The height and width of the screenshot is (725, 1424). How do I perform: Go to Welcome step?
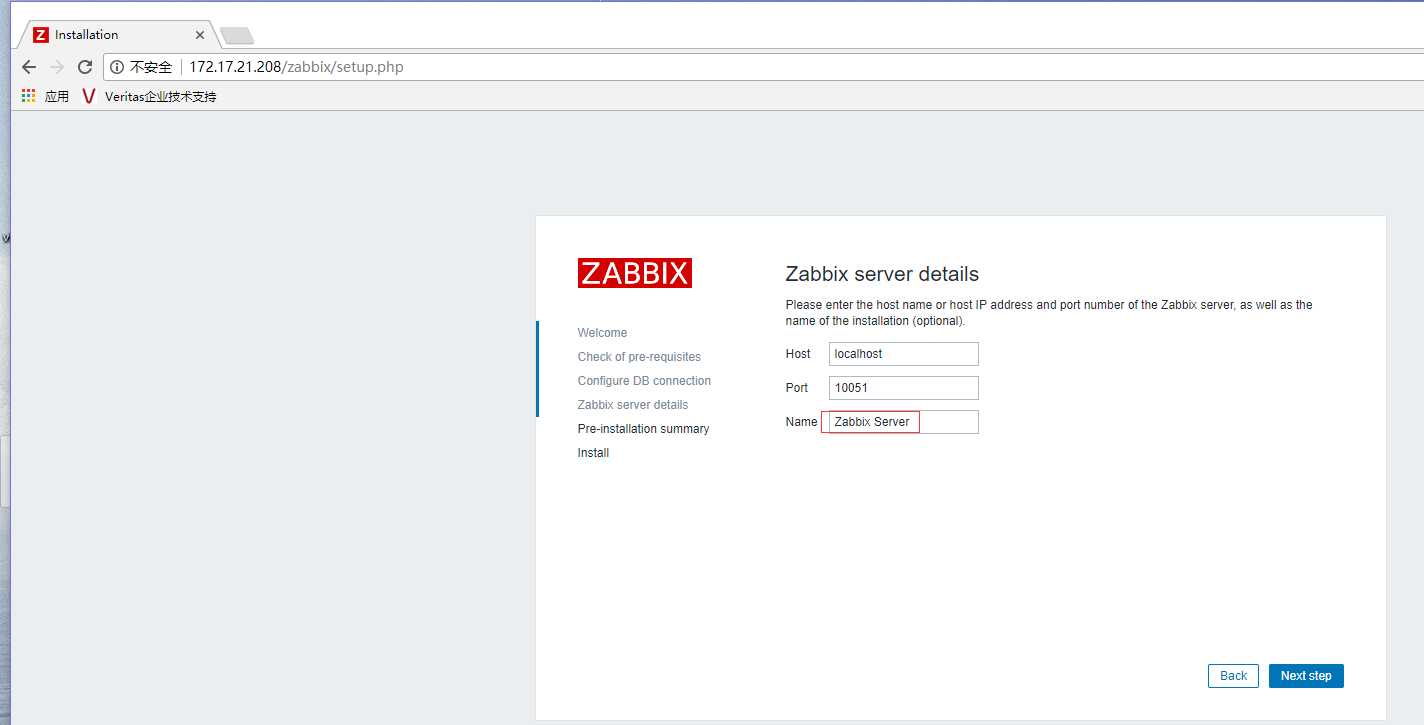coord(602,333)
